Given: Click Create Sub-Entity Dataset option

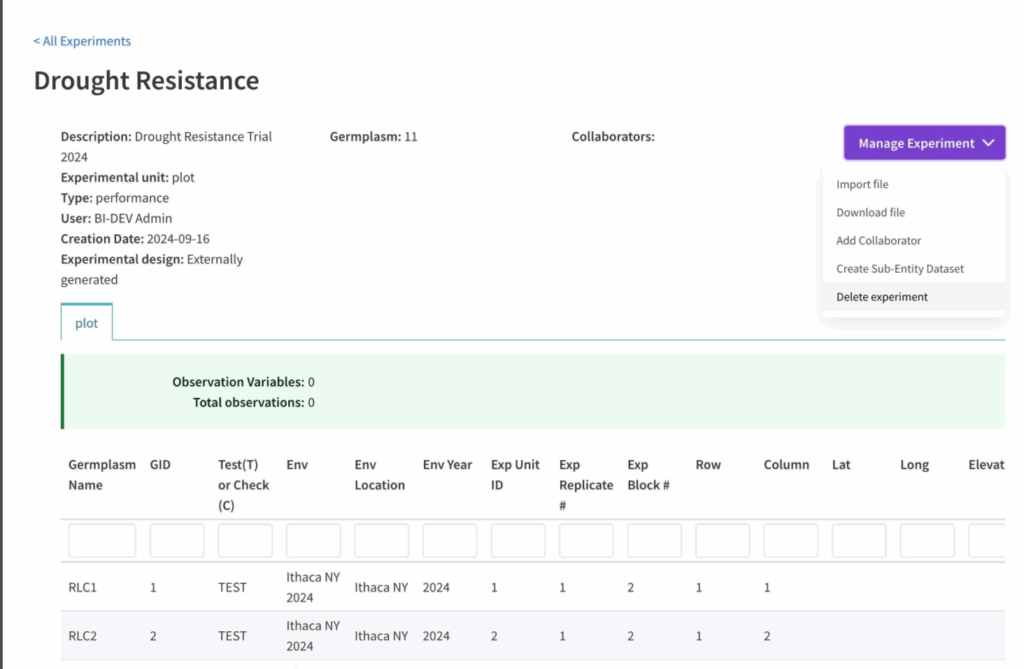Looking at the screenshot, I should coord(900,268).
